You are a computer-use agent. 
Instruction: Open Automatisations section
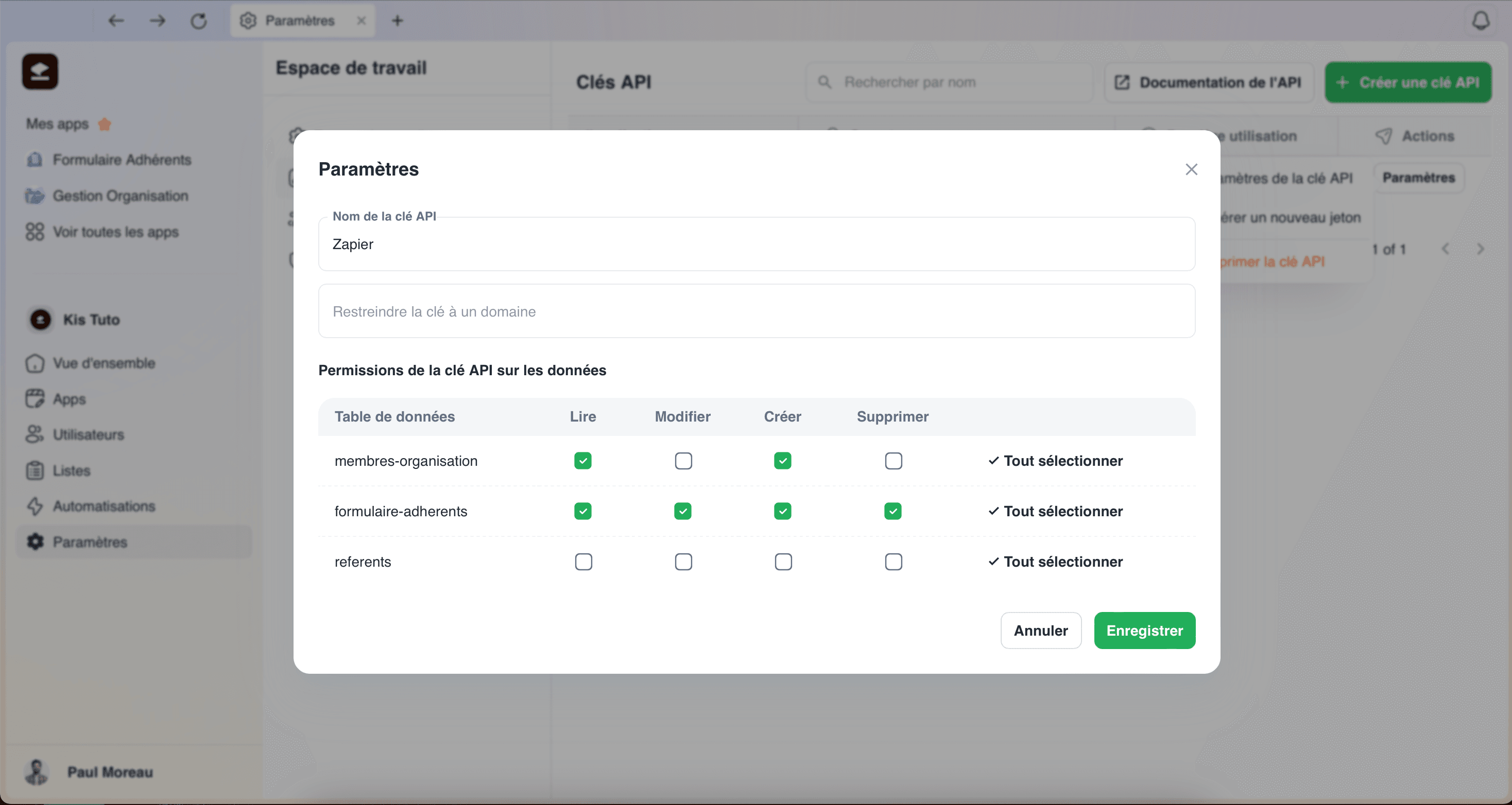tap(91, 506)
